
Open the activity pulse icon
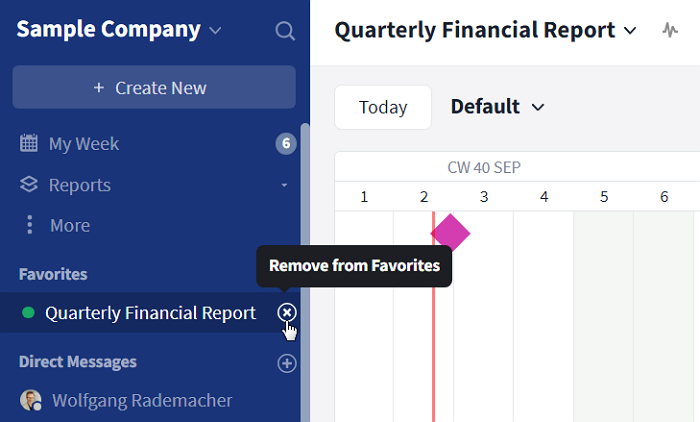670,30
